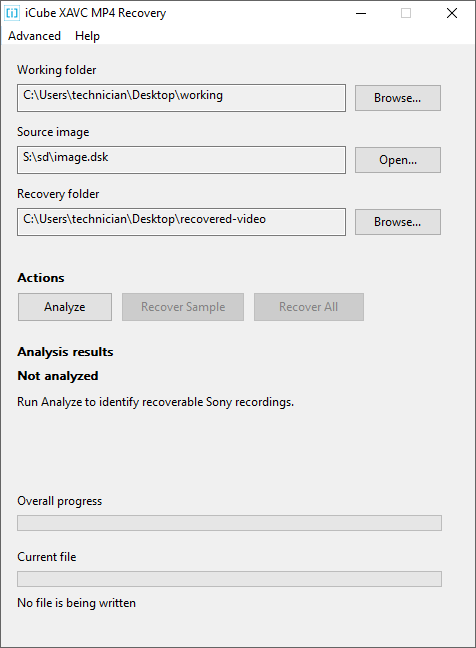476x648 pixels.
Task: Open a Source image file
Action: tap(397, 160)
